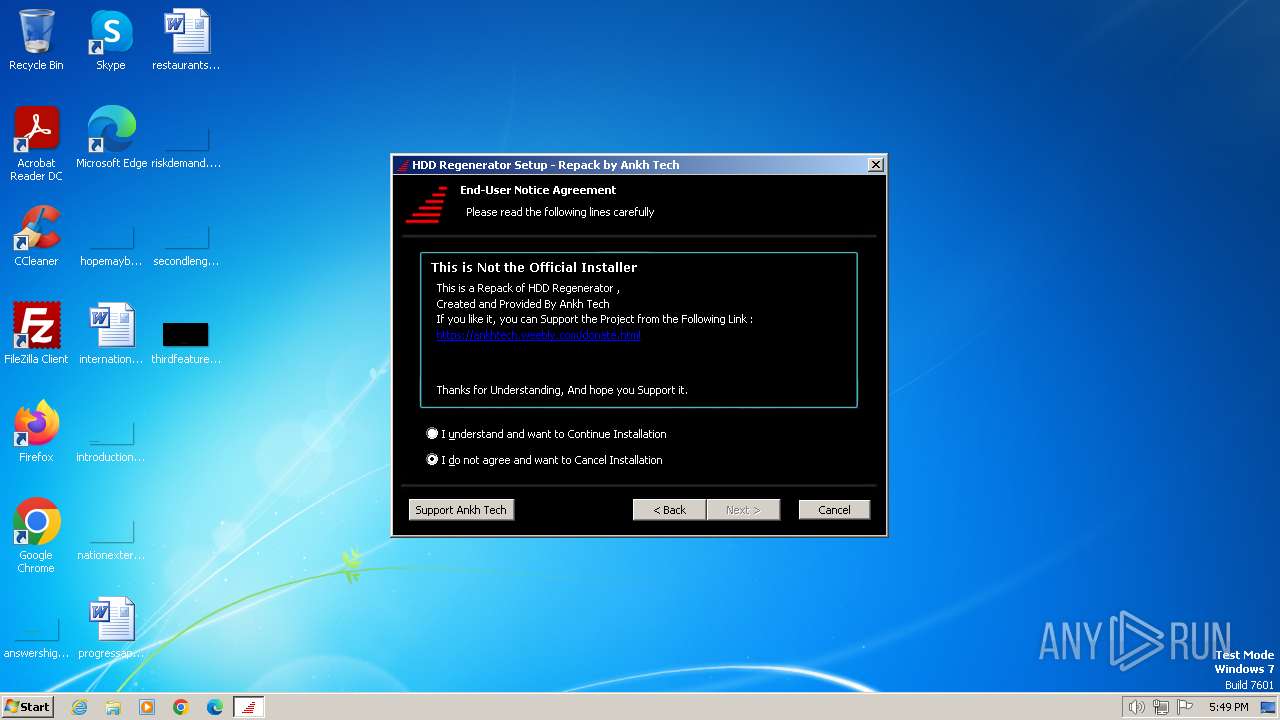The width and height of the screenshot is (1280, 720).
Task: Click the < Back button
Action: point(669,510)
